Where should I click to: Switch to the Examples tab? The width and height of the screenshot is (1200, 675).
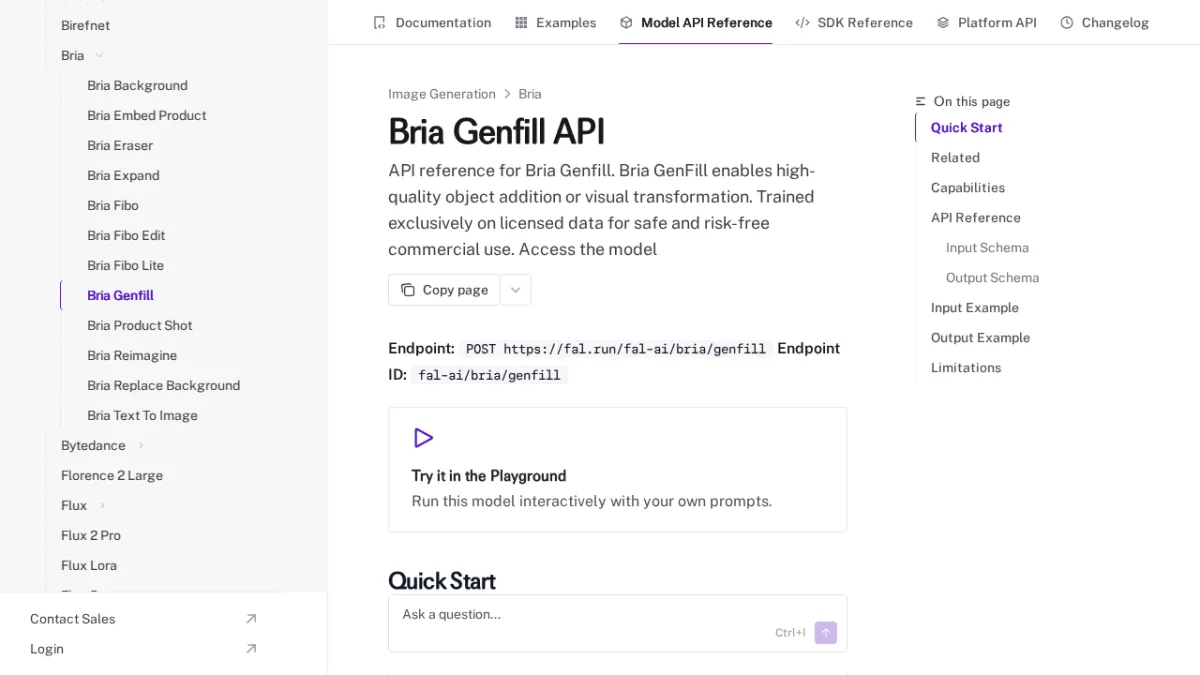coord(555,22)
